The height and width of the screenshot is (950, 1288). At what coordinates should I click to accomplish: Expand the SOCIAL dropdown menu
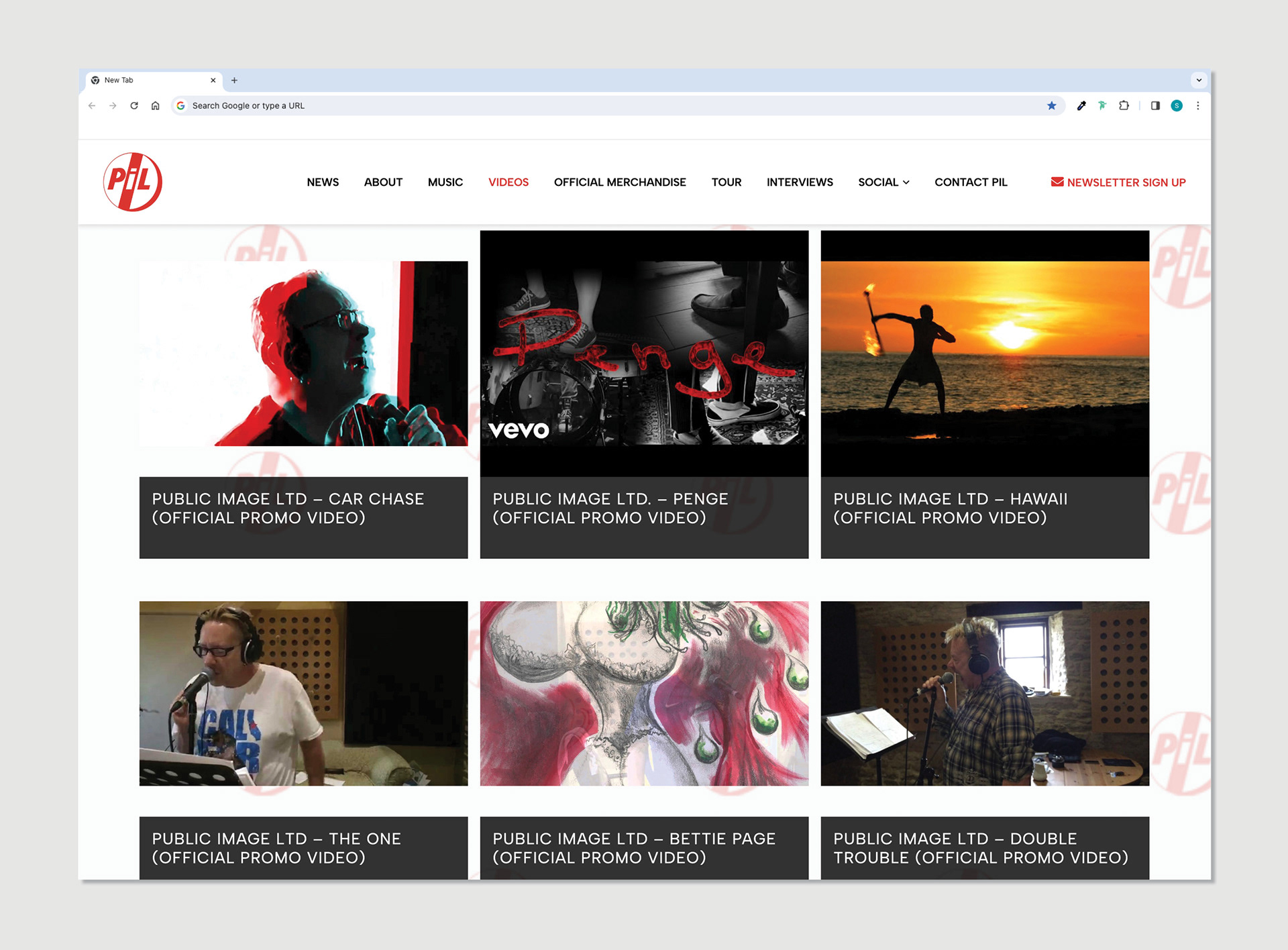pyautogui.click(x=883, y=182)
